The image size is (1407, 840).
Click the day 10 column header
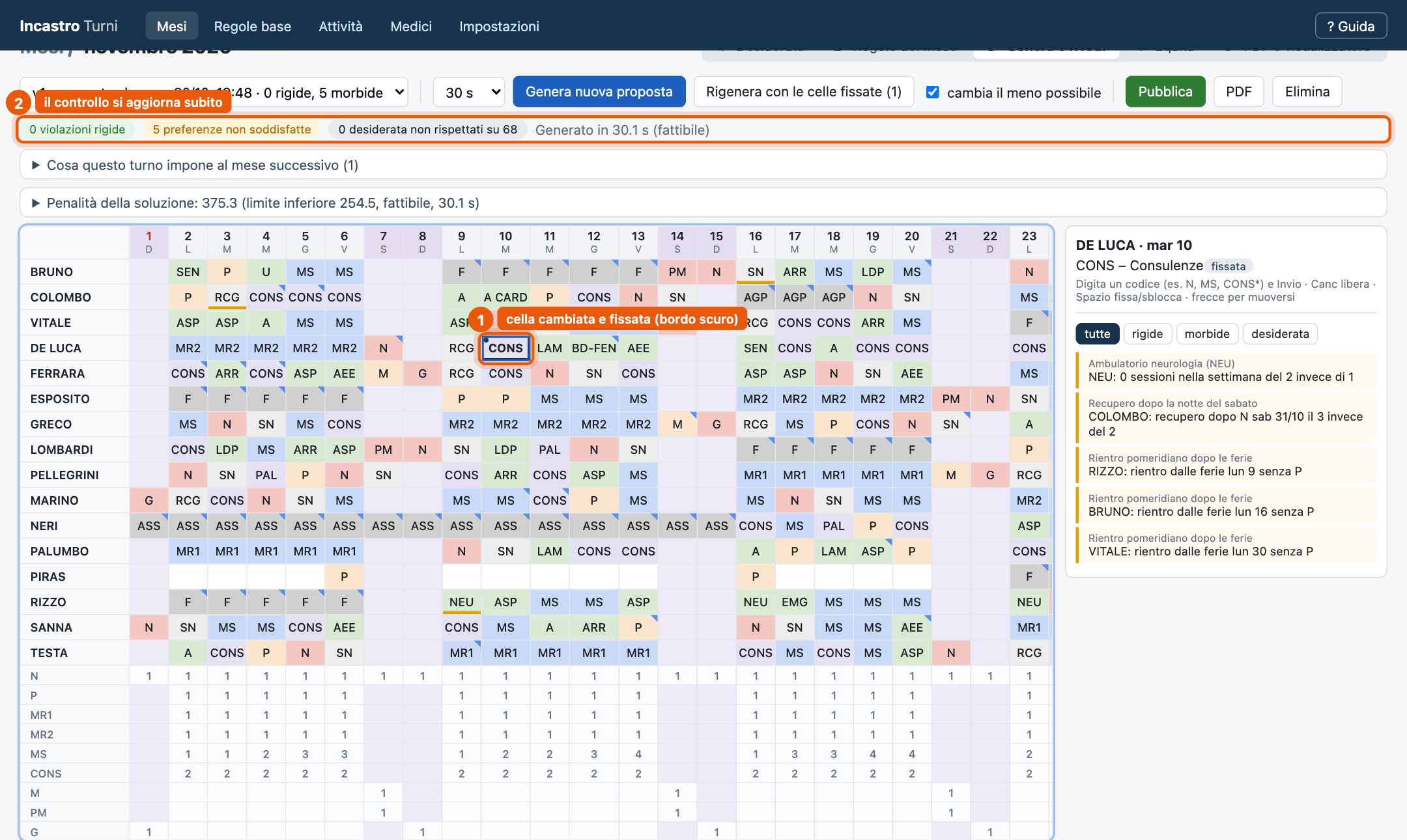pos(505,242)
